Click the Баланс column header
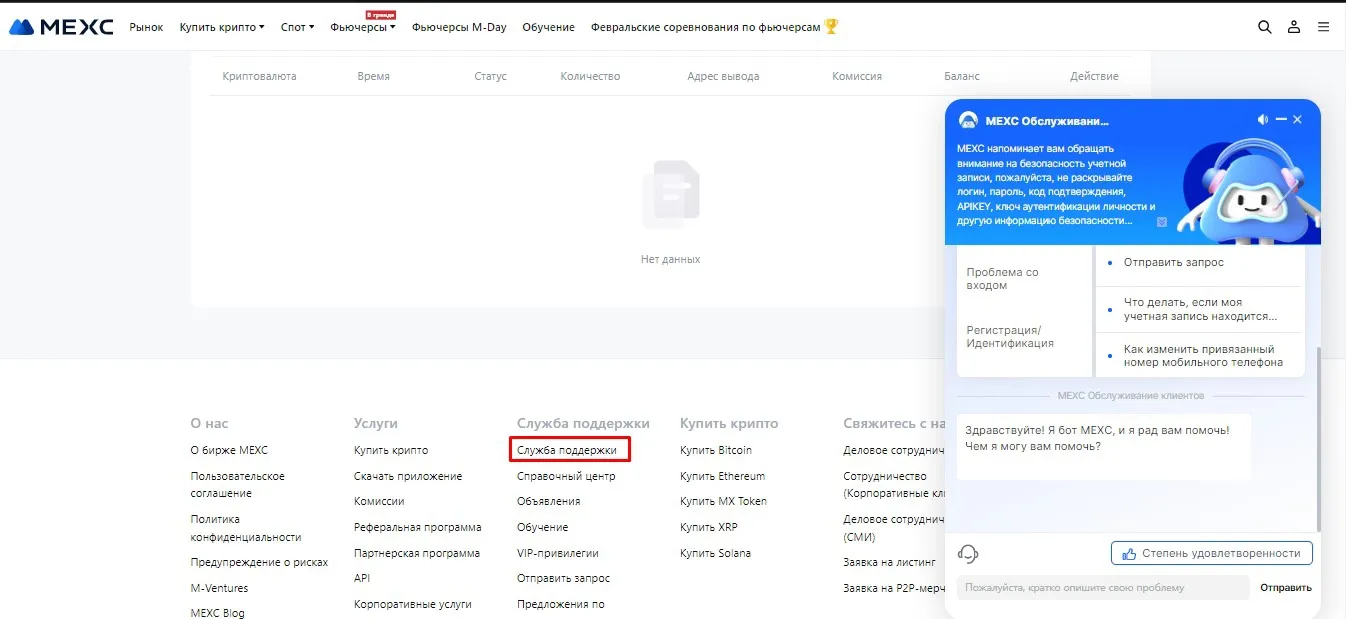The height and width of the screenshot is (619, 1346). pos(962,76)
